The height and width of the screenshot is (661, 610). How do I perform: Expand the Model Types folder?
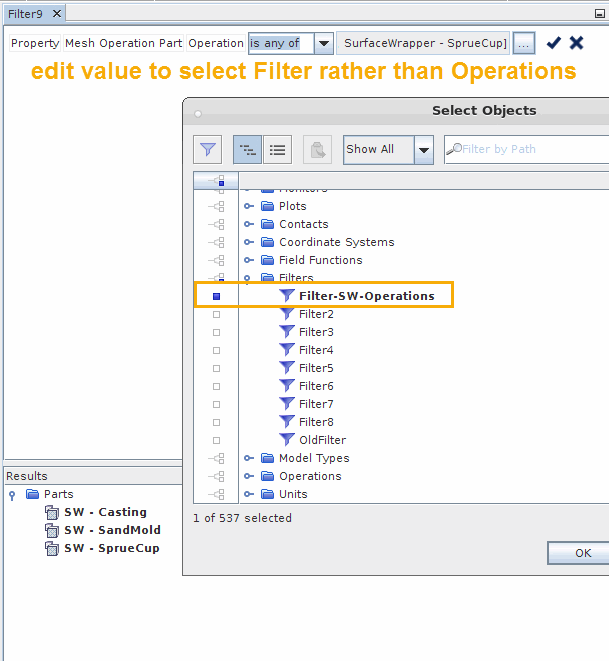click(249, 458)
